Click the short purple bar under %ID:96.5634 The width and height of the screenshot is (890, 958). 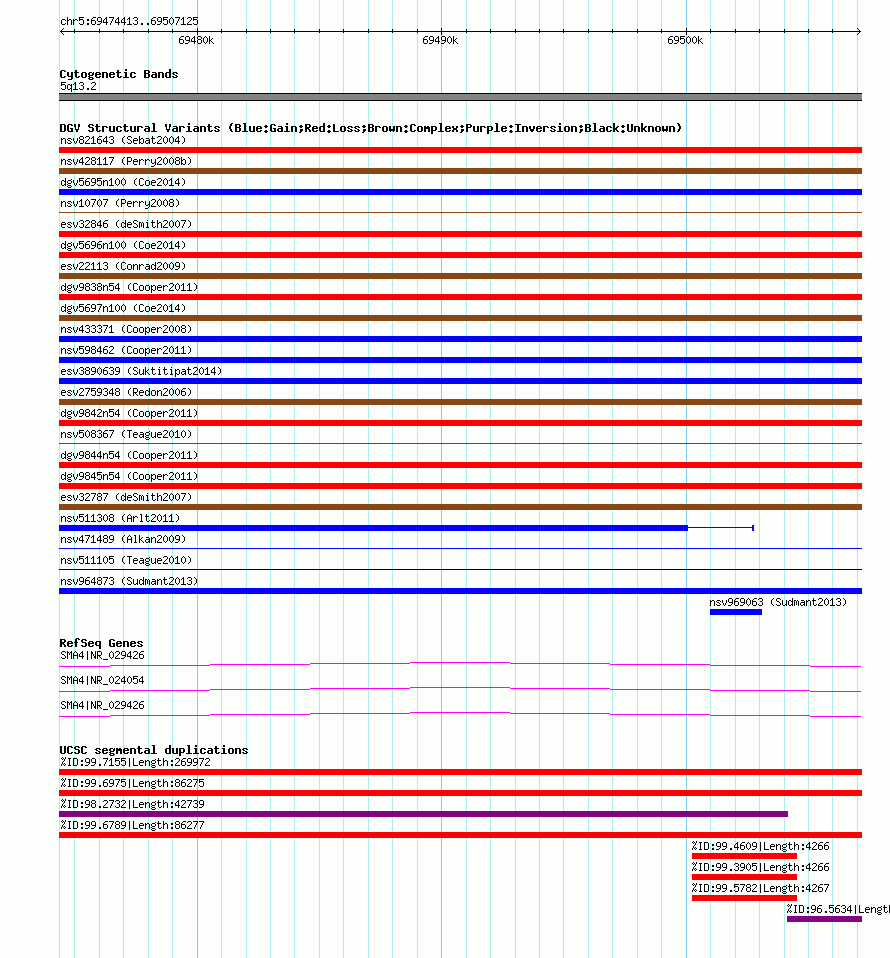pyautogui.click(x=824, y=919)
